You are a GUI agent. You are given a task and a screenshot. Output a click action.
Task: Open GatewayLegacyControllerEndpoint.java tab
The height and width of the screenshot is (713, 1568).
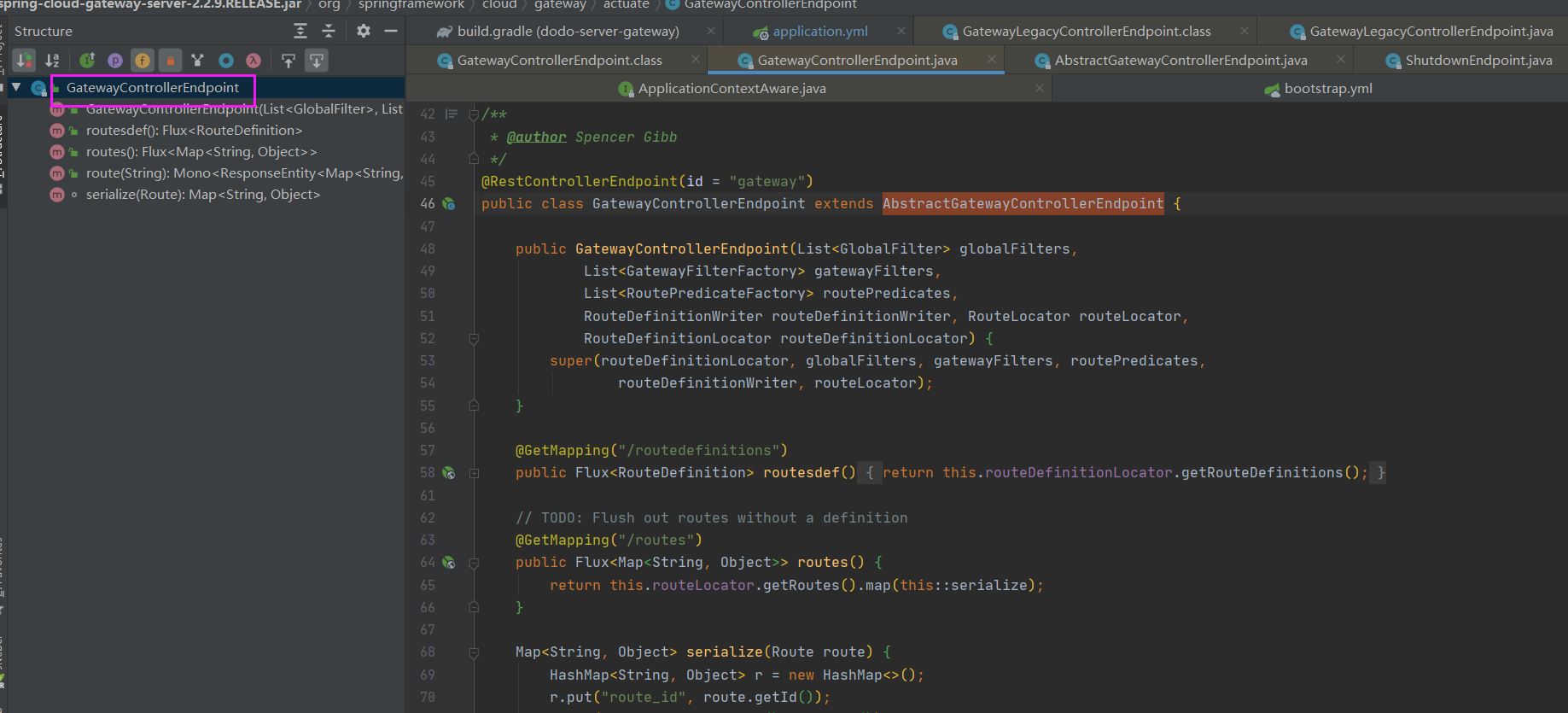coord(1431,32)
